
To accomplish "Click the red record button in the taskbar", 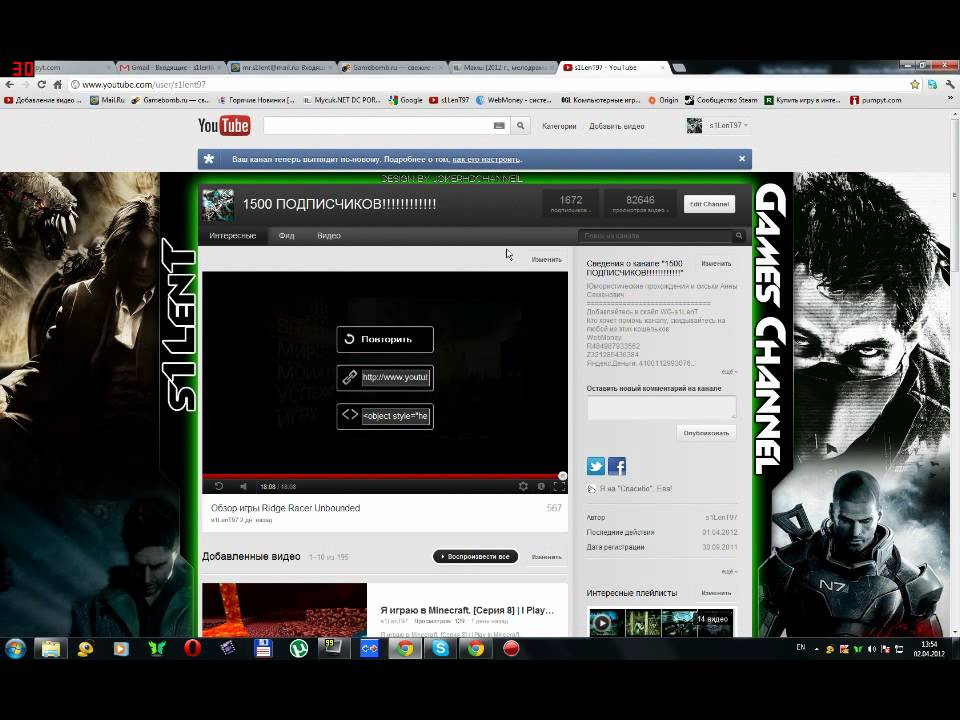I will coord(511,648).
